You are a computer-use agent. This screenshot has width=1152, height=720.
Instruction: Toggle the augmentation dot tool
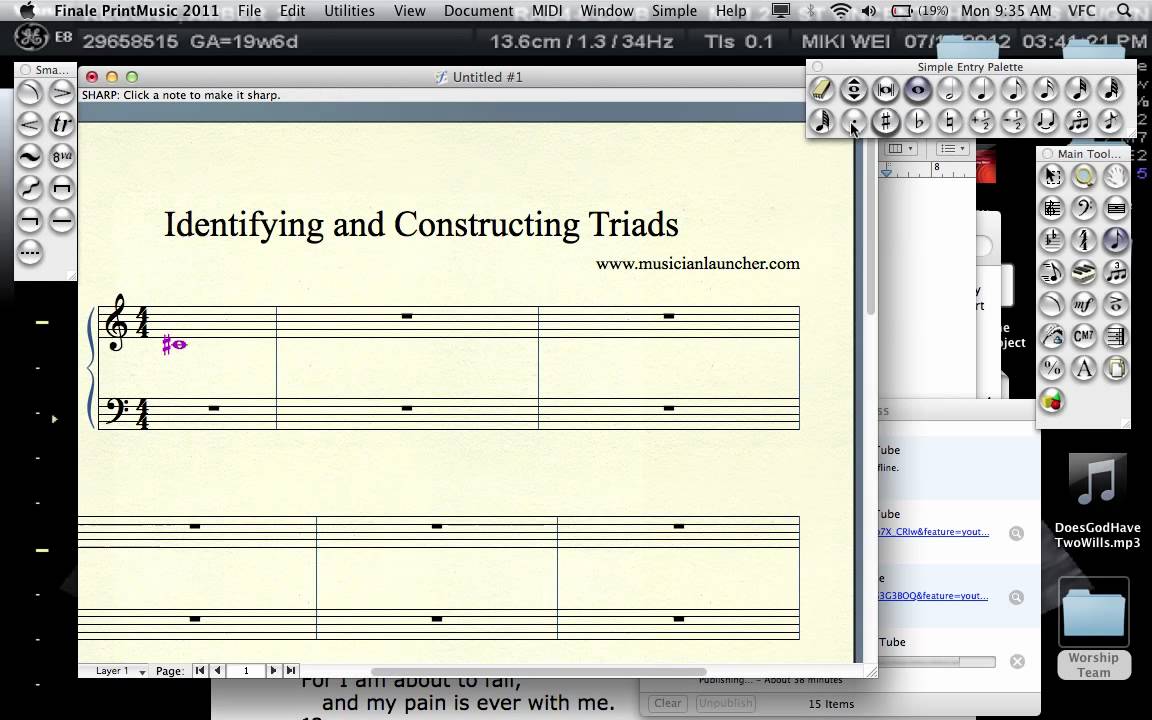[x=854, y=121]
